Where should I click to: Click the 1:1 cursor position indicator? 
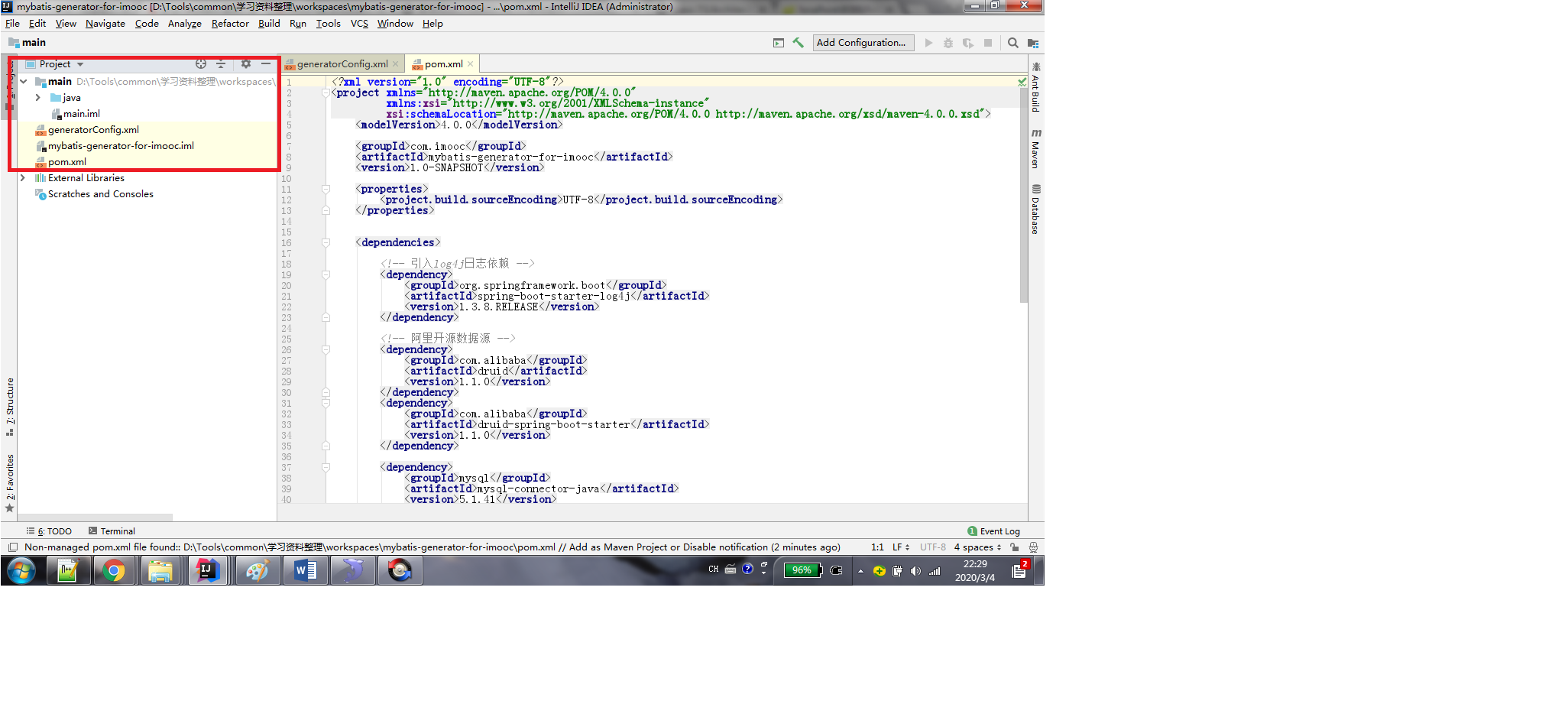coord(877,547)
